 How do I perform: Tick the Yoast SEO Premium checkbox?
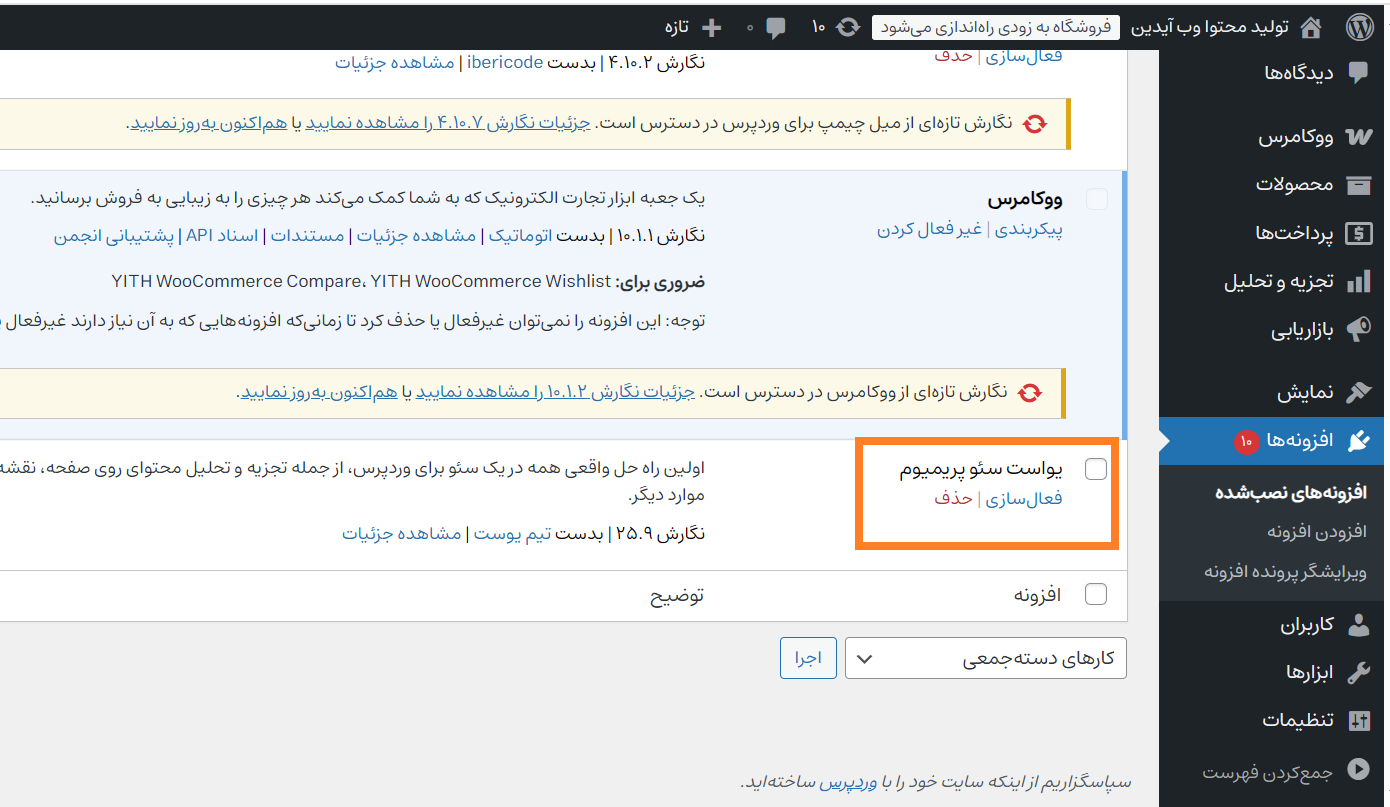1096,469
